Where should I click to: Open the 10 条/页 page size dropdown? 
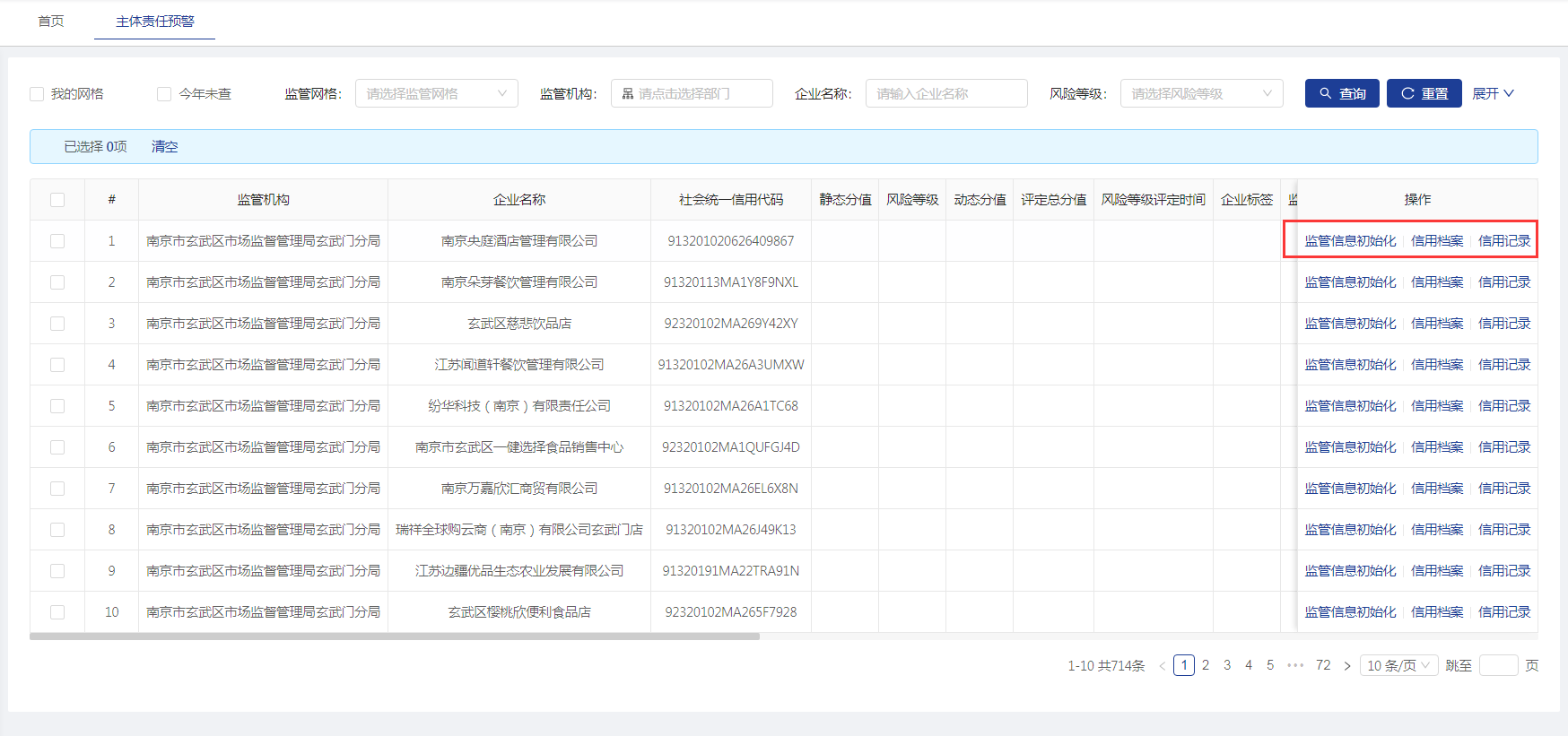tap(1398, 665)
